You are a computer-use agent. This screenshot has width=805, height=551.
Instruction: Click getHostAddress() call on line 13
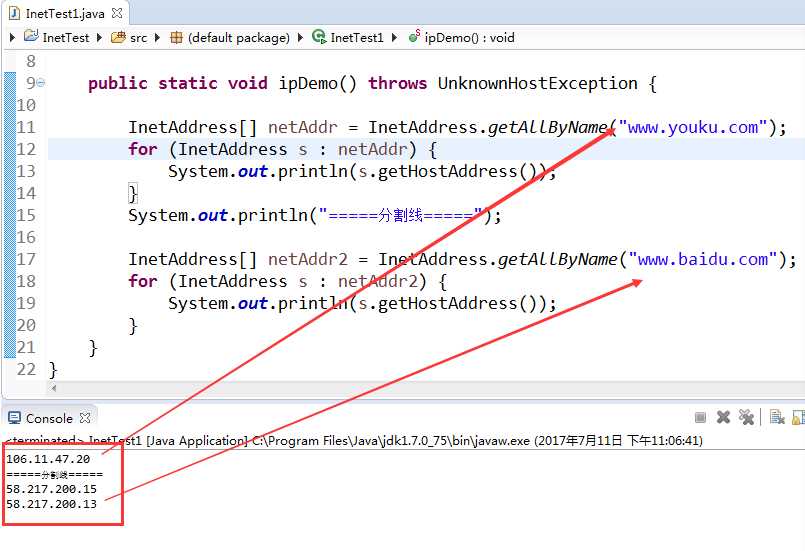point(457,171)
